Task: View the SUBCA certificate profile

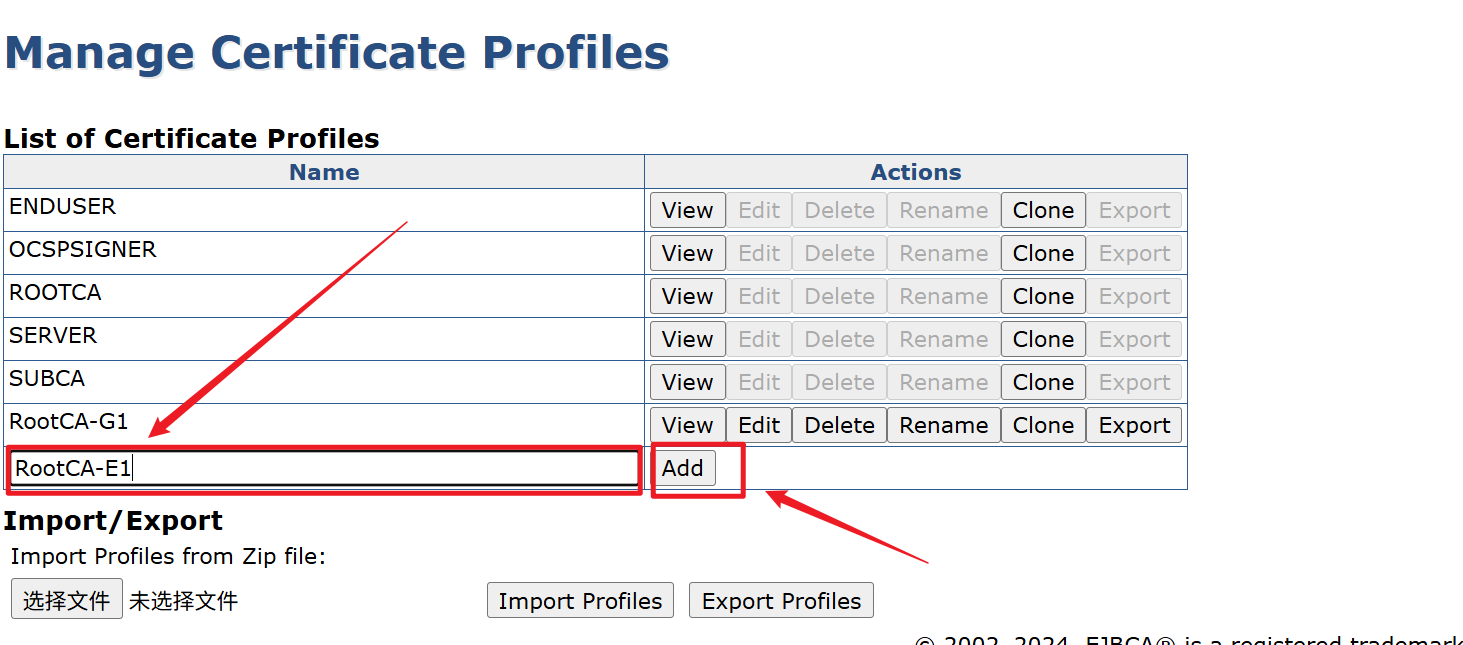Action: pyautogui.click(x=687, y=382)
